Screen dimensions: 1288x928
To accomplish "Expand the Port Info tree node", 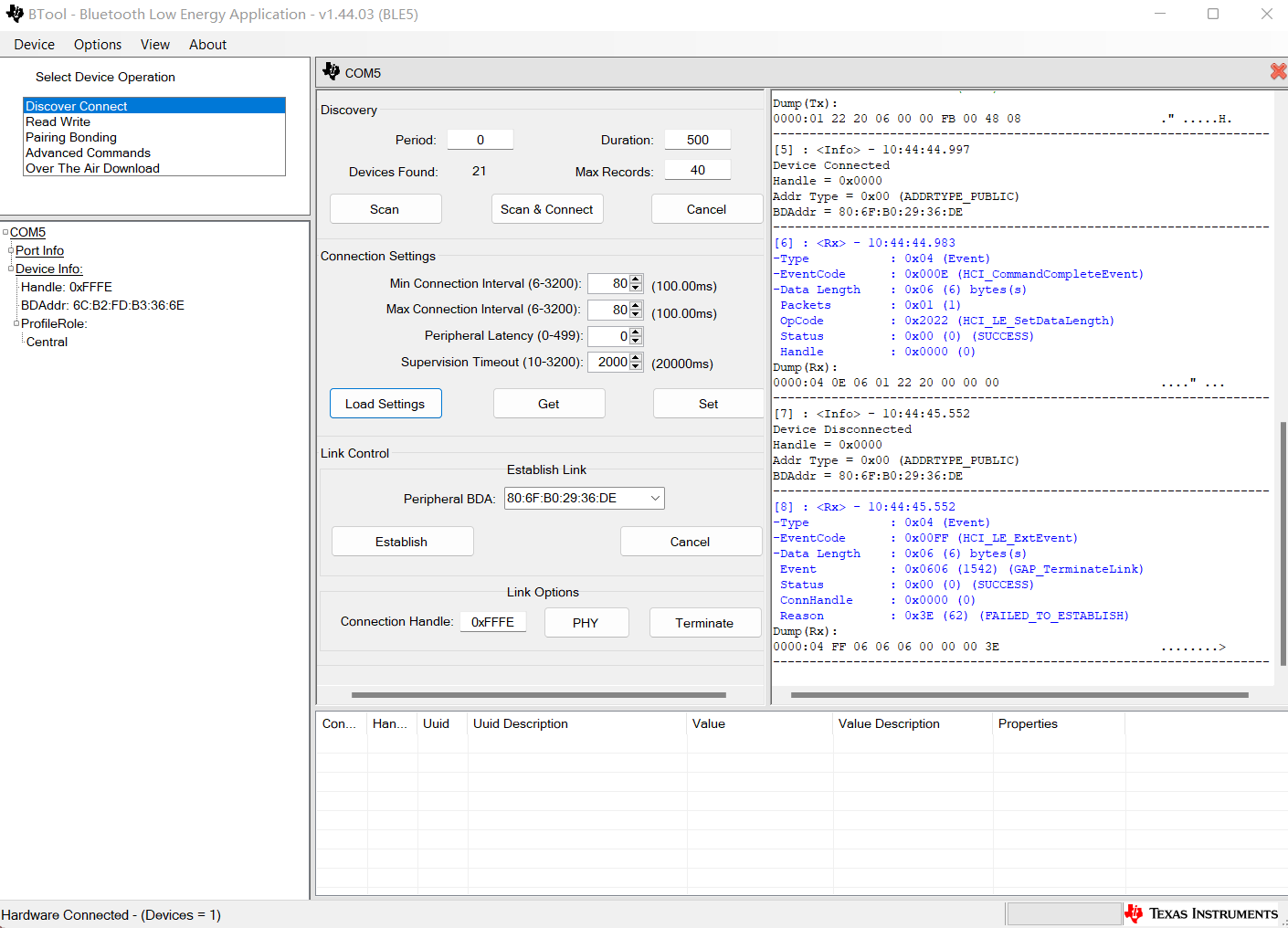I will pyautogui.click(x=11, y=250).
